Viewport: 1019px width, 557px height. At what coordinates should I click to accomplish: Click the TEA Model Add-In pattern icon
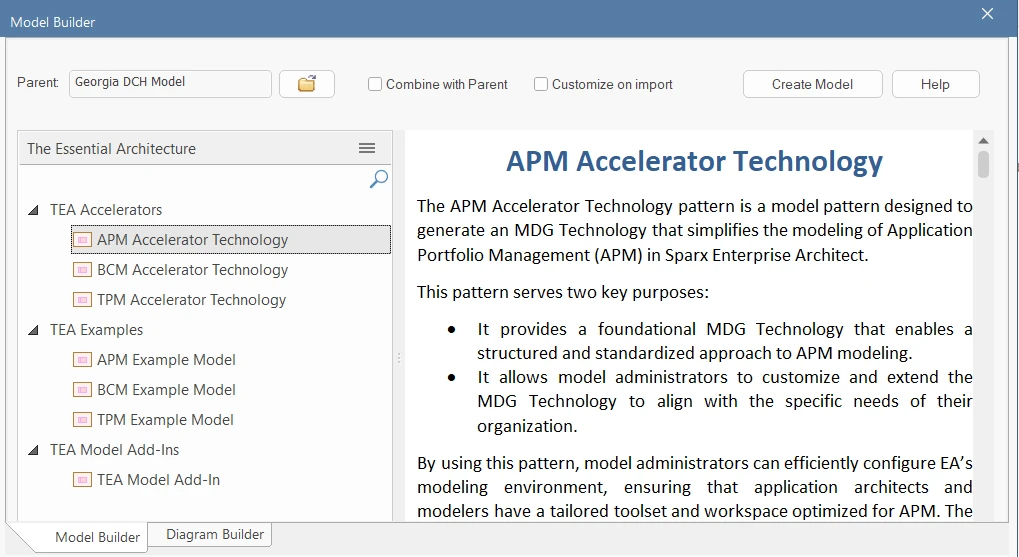[x=82, y=480]
